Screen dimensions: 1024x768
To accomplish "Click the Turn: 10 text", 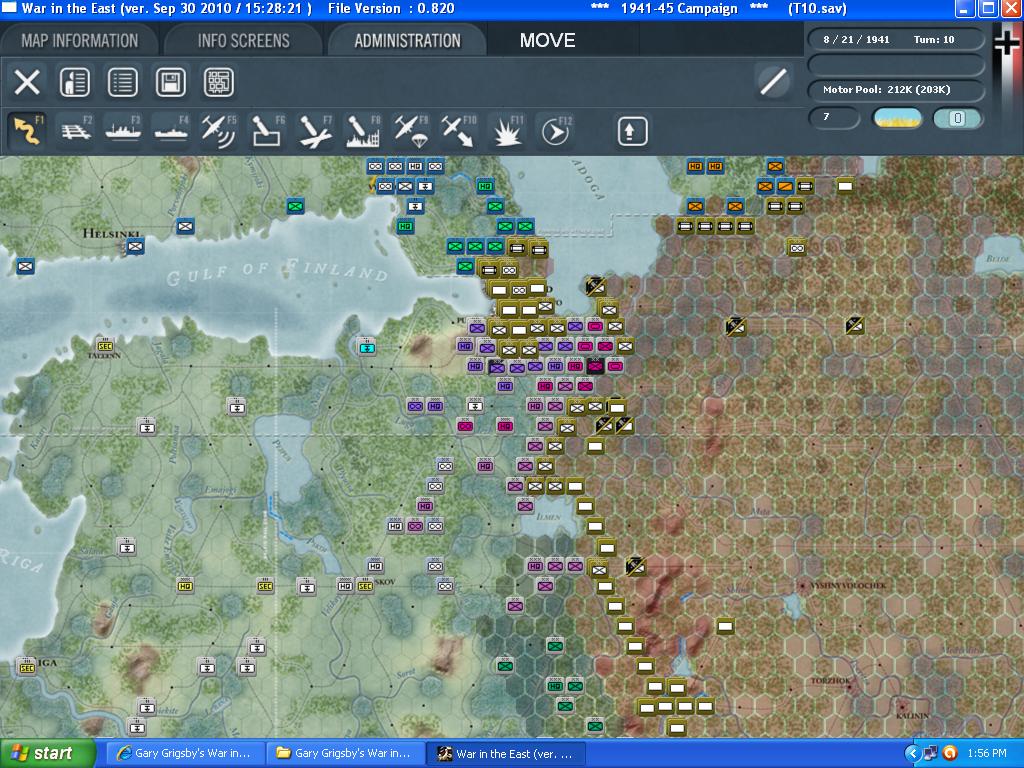I will point(934,39).
